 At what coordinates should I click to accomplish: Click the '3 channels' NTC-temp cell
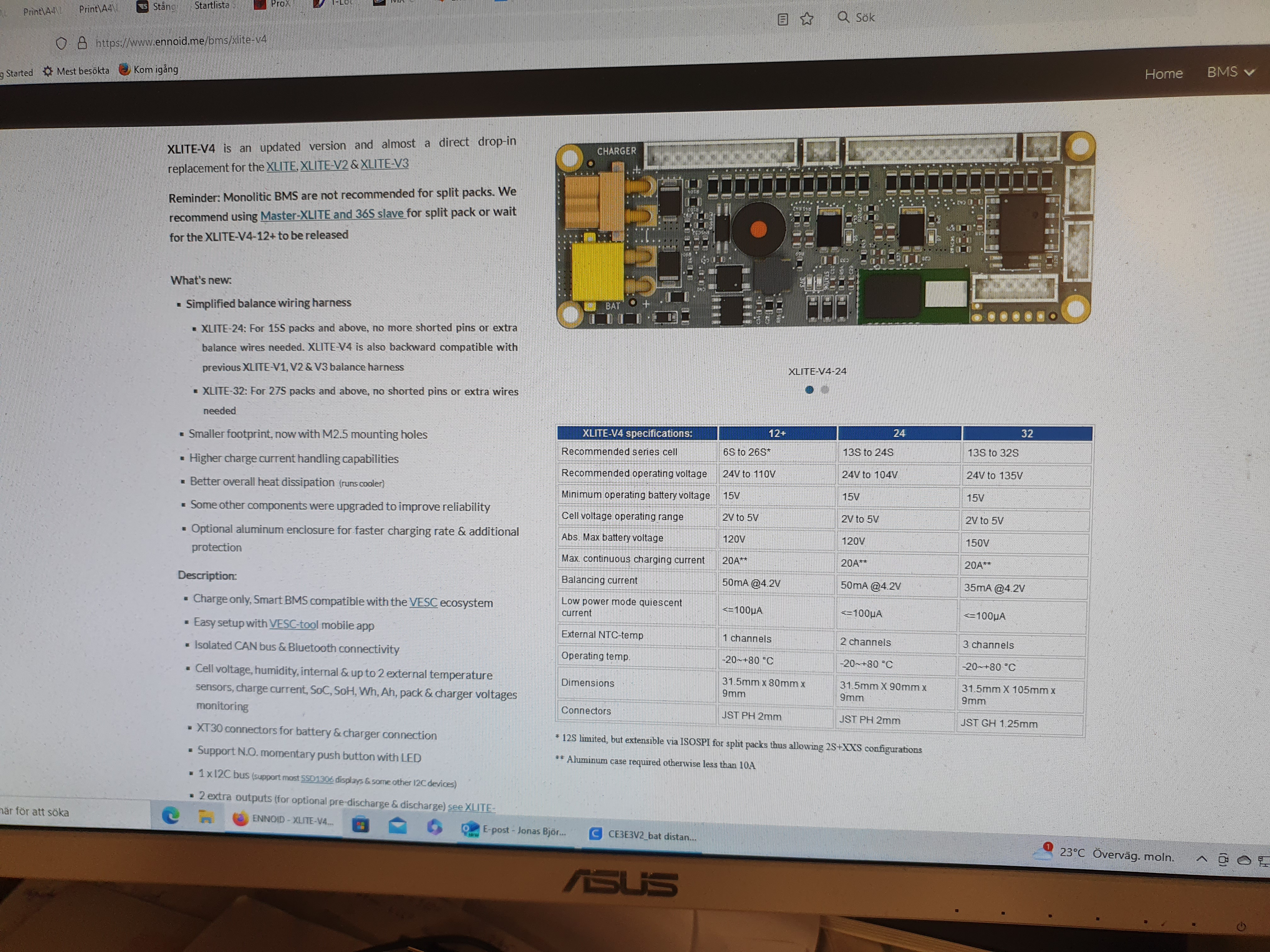[1022, 645]
